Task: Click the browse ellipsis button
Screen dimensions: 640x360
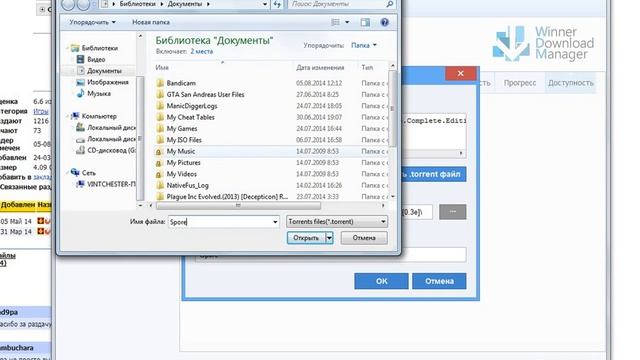Action: point(453,212)
